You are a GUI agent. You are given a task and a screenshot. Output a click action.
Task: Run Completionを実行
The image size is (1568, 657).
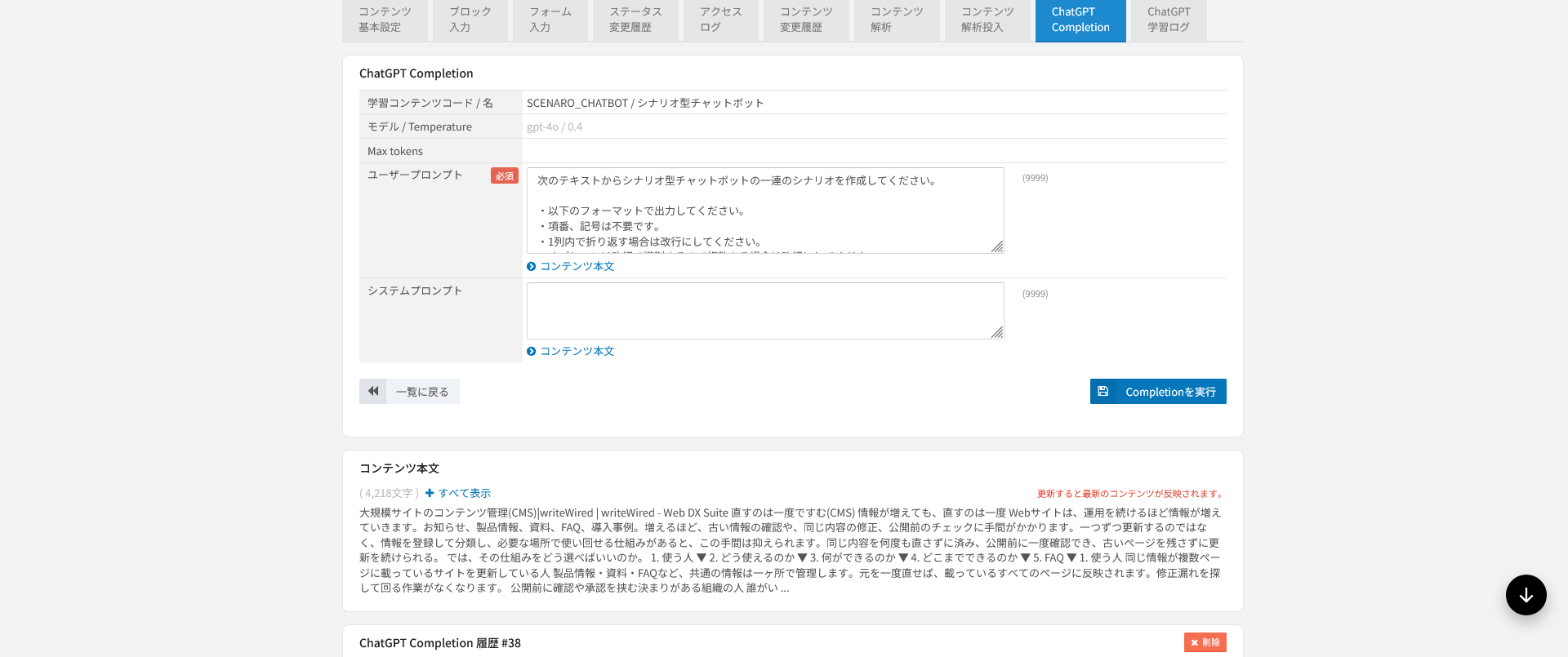click(1158, 391)
